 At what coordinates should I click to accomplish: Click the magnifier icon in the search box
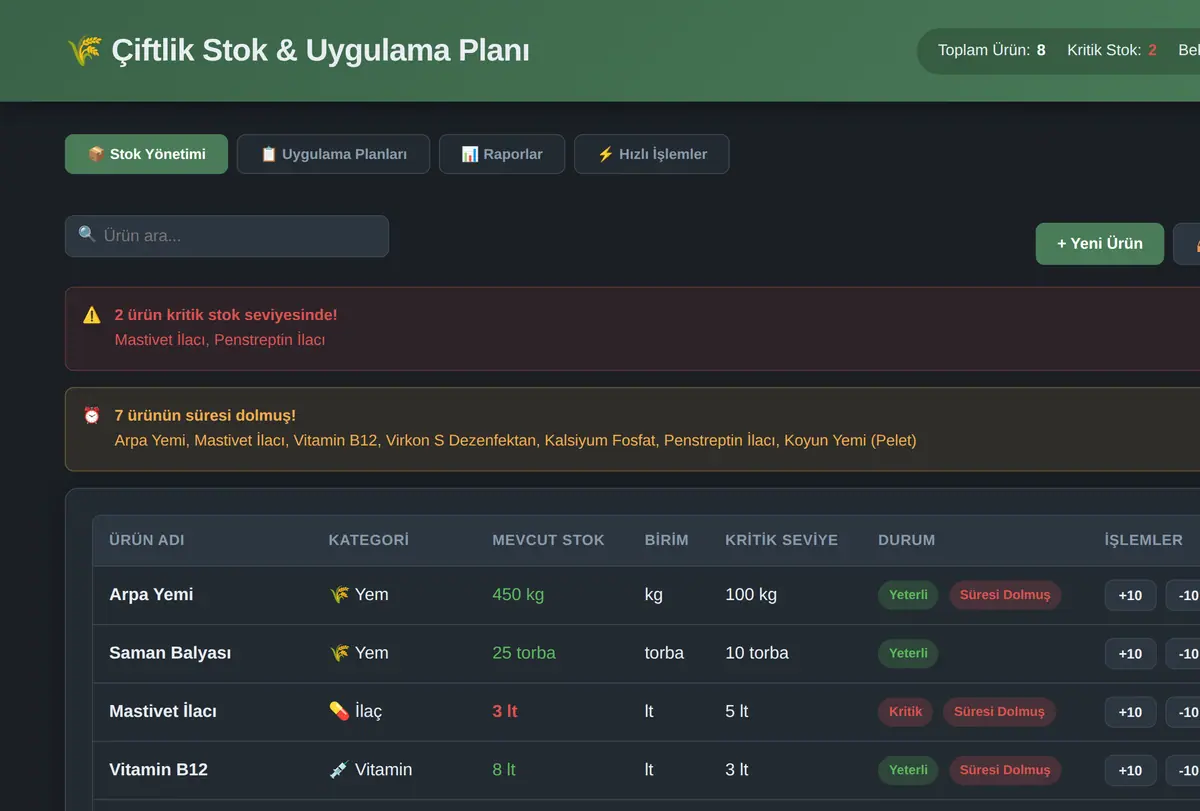pos(87,235)
